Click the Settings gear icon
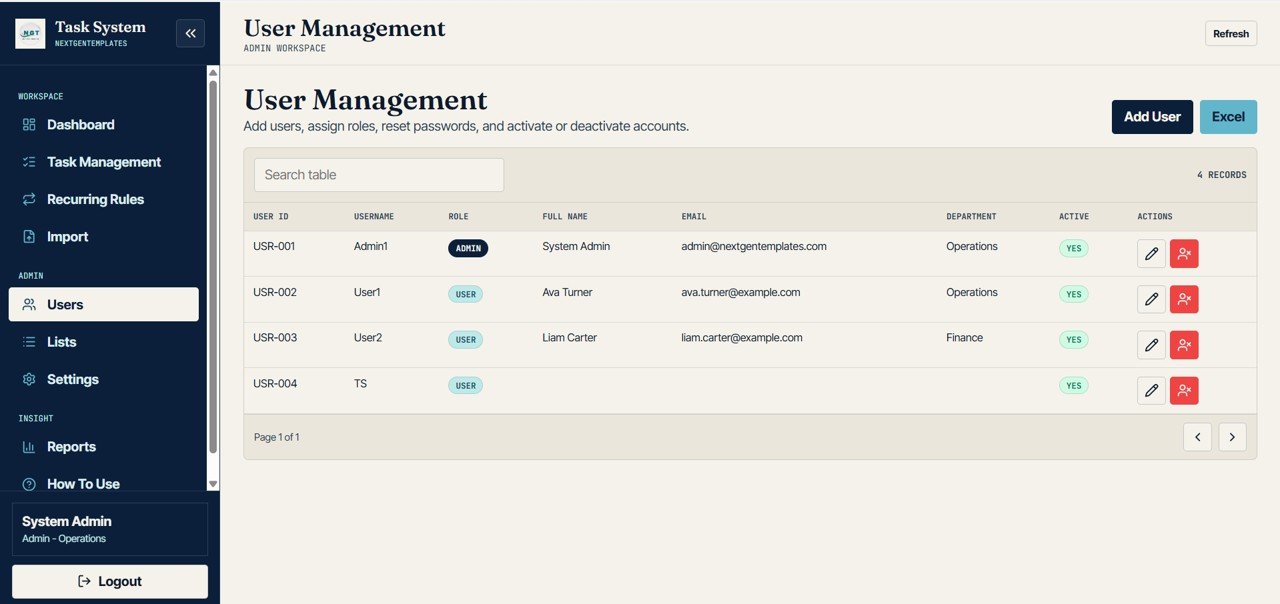Viewport: 1280px width, 604px height. click(x=29, y=379)
